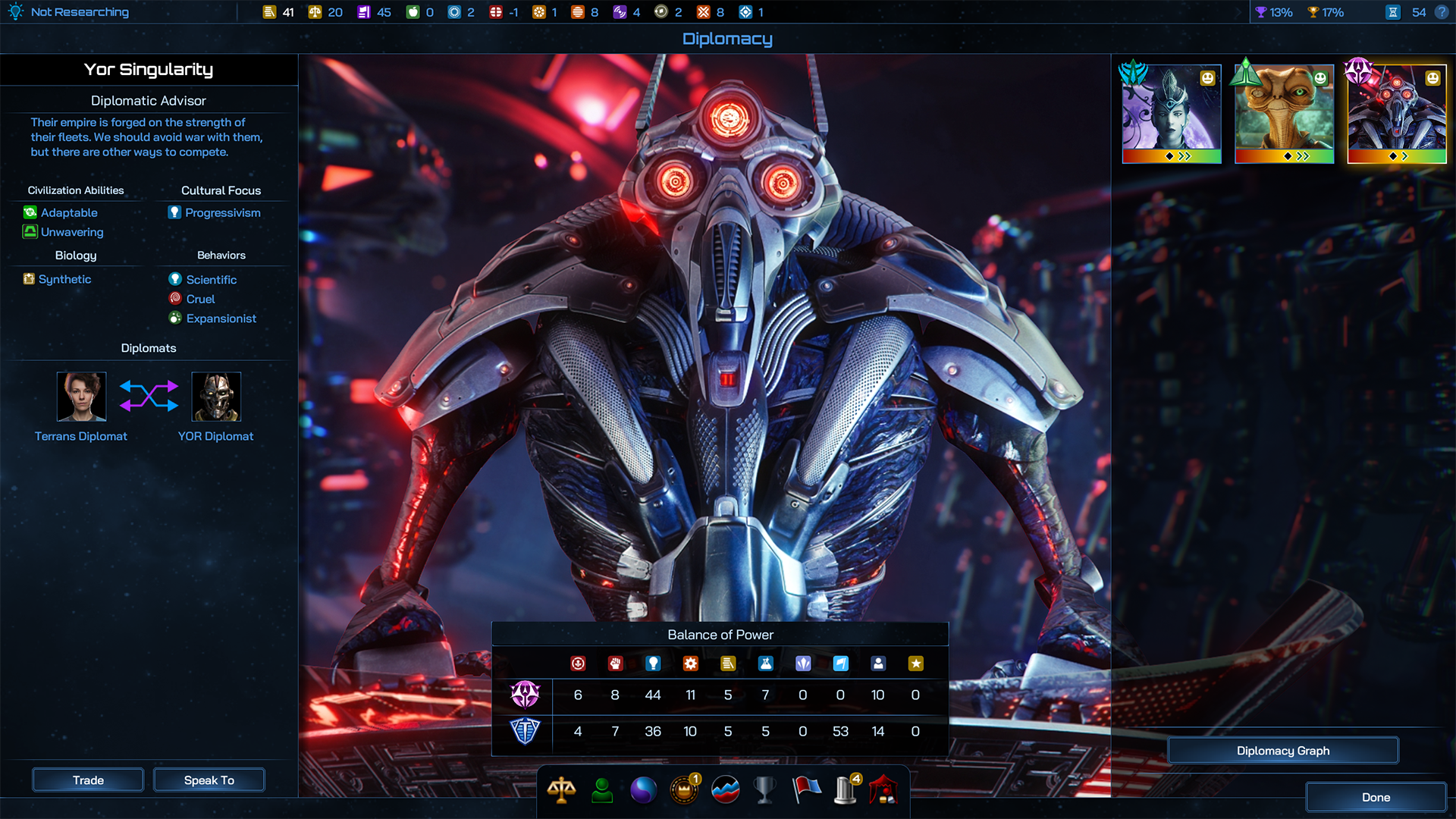Click the Terran shield emblem in table
Viewport: 1456px width, 819px height.
tap(525, 731)
